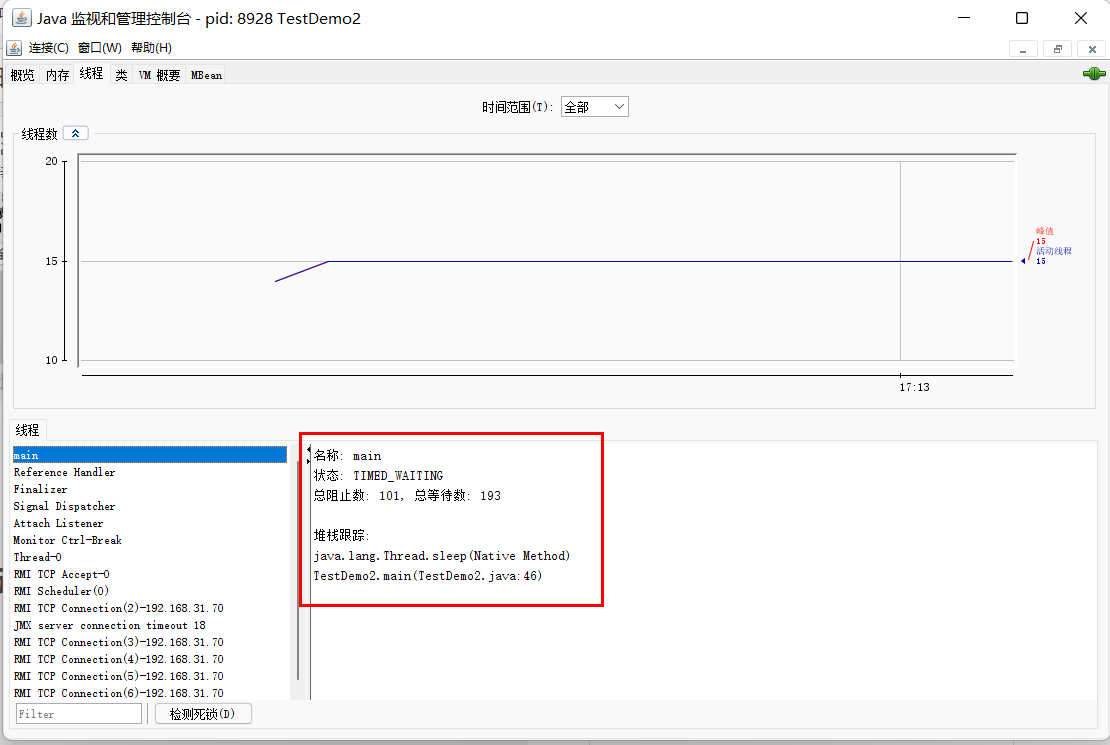Click the Java icon in title bar
This screenshot has height=745, width=1110.
pos(21,18)
